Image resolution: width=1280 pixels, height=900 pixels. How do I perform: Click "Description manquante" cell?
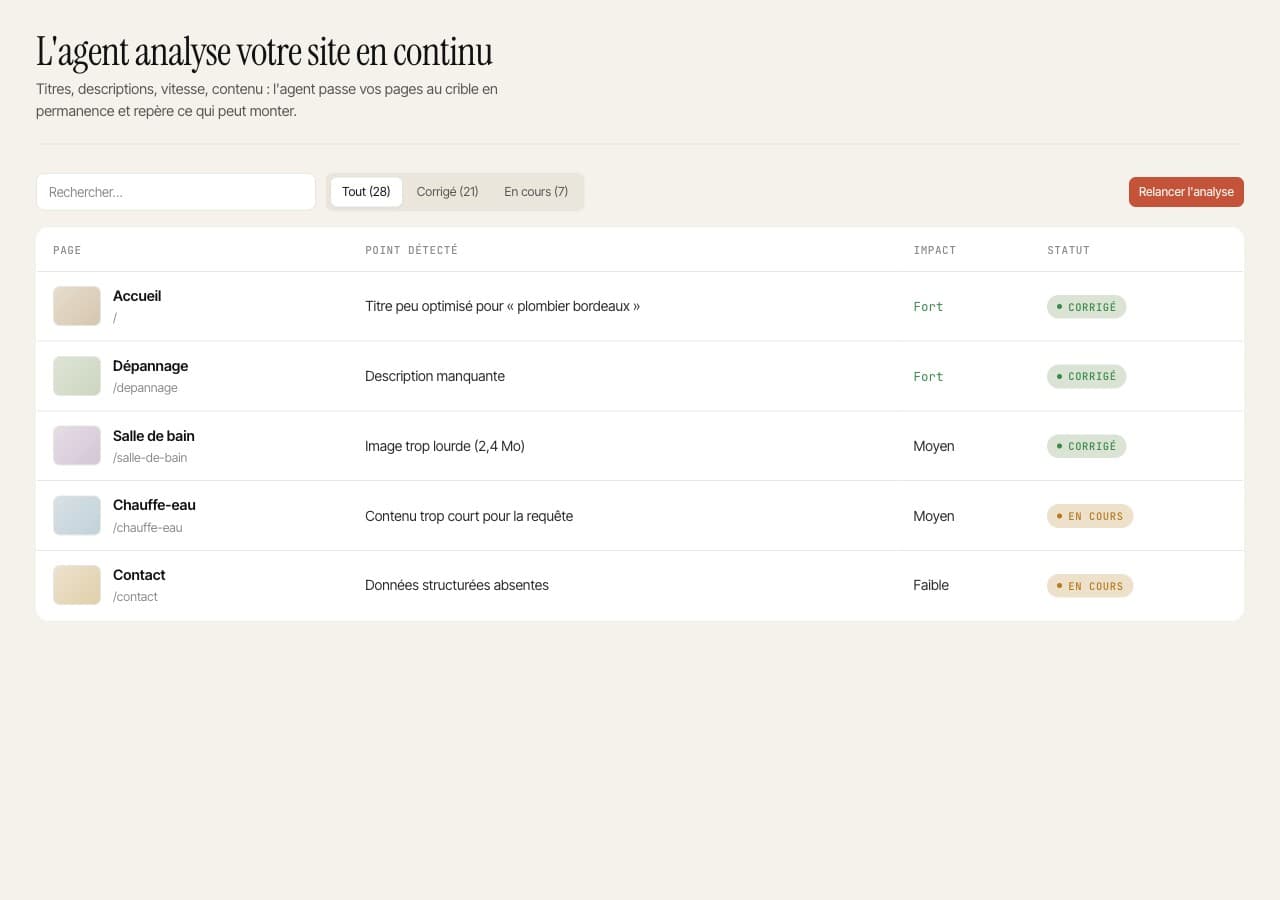coord(435,376)
